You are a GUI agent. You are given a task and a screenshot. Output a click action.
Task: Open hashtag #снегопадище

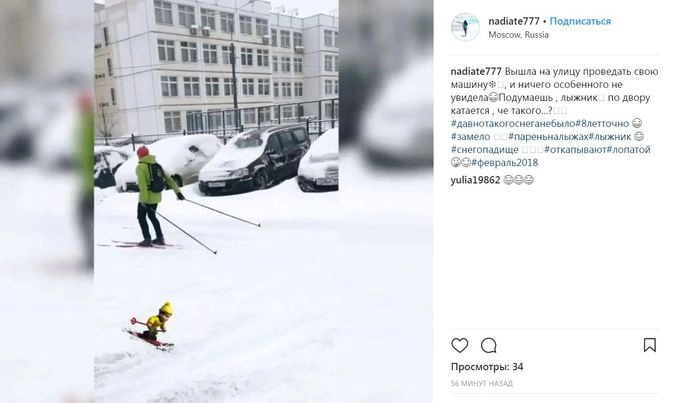(484, 149)
